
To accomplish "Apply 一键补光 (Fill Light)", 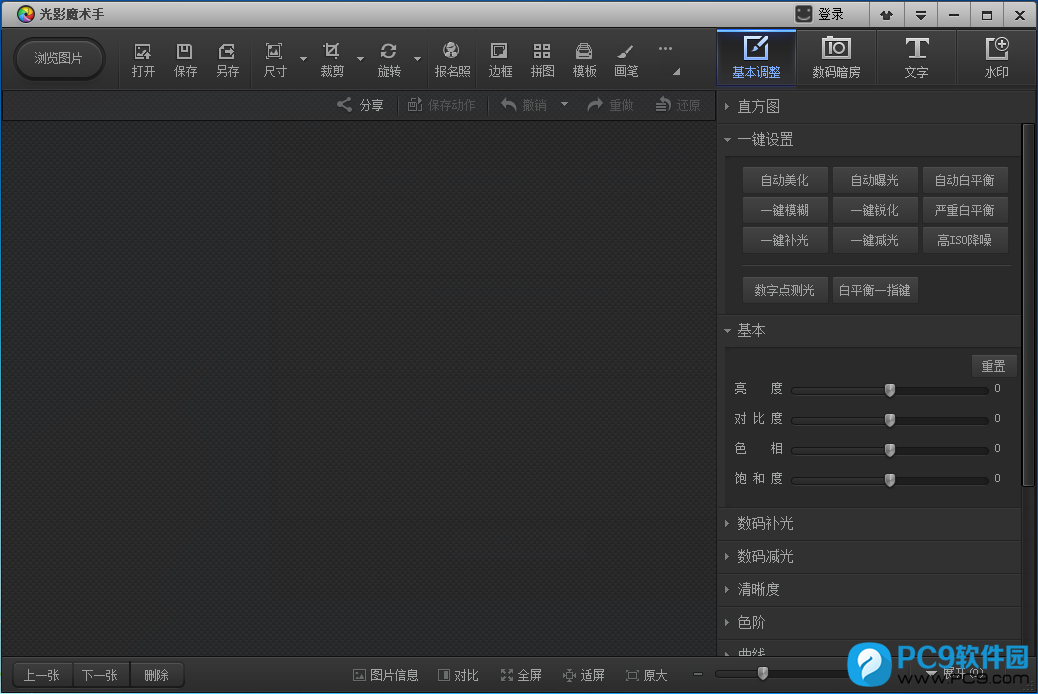I will click(784, 240).
